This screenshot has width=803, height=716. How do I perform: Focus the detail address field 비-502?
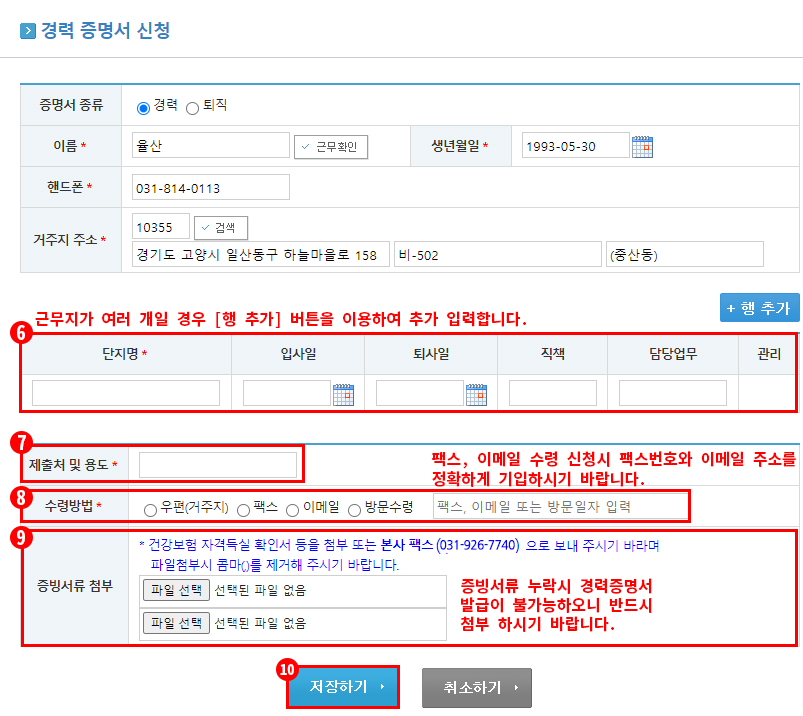tap(498, 254)
